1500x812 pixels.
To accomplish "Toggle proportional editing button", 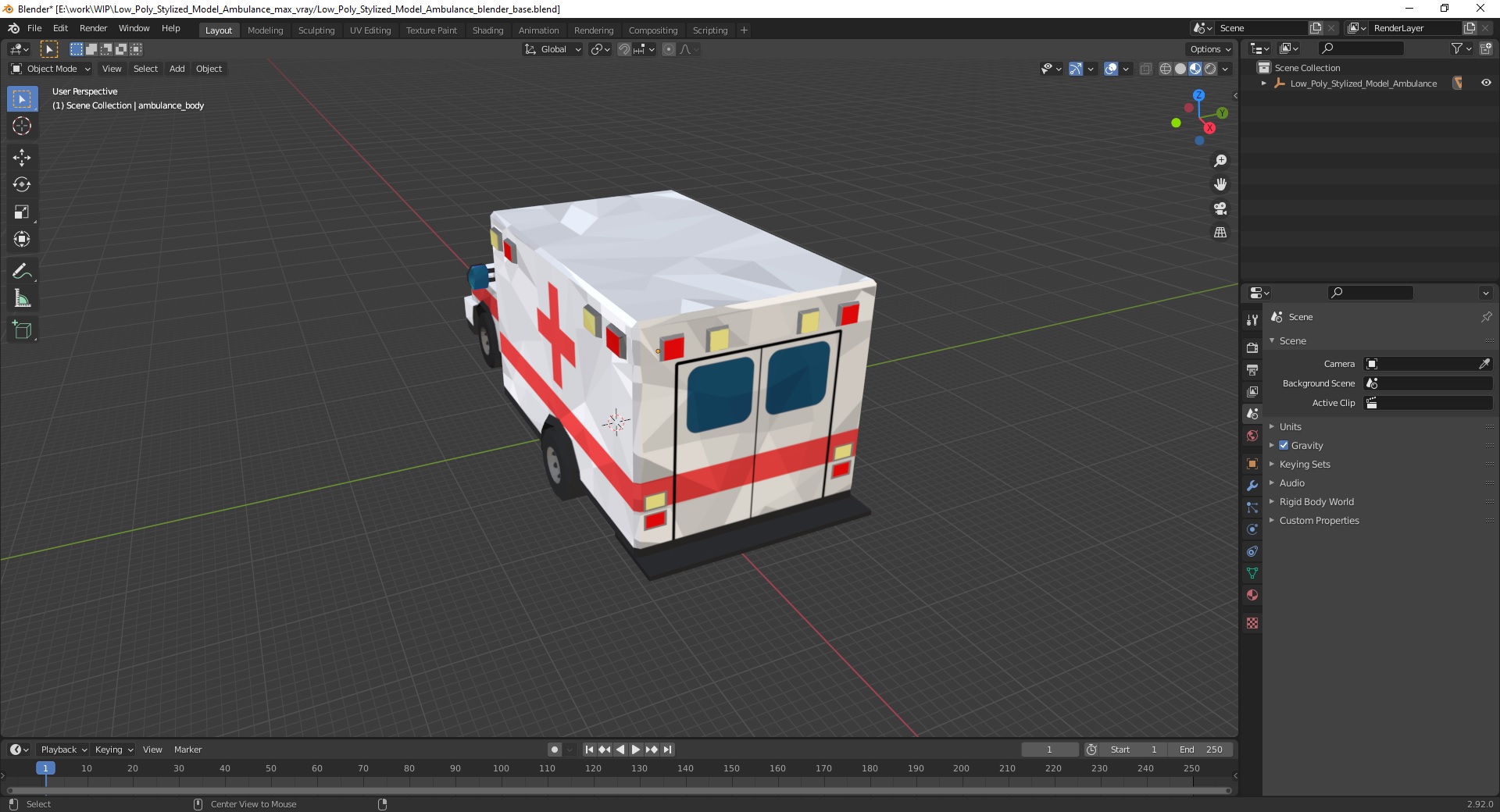I will tap(669, 49).
